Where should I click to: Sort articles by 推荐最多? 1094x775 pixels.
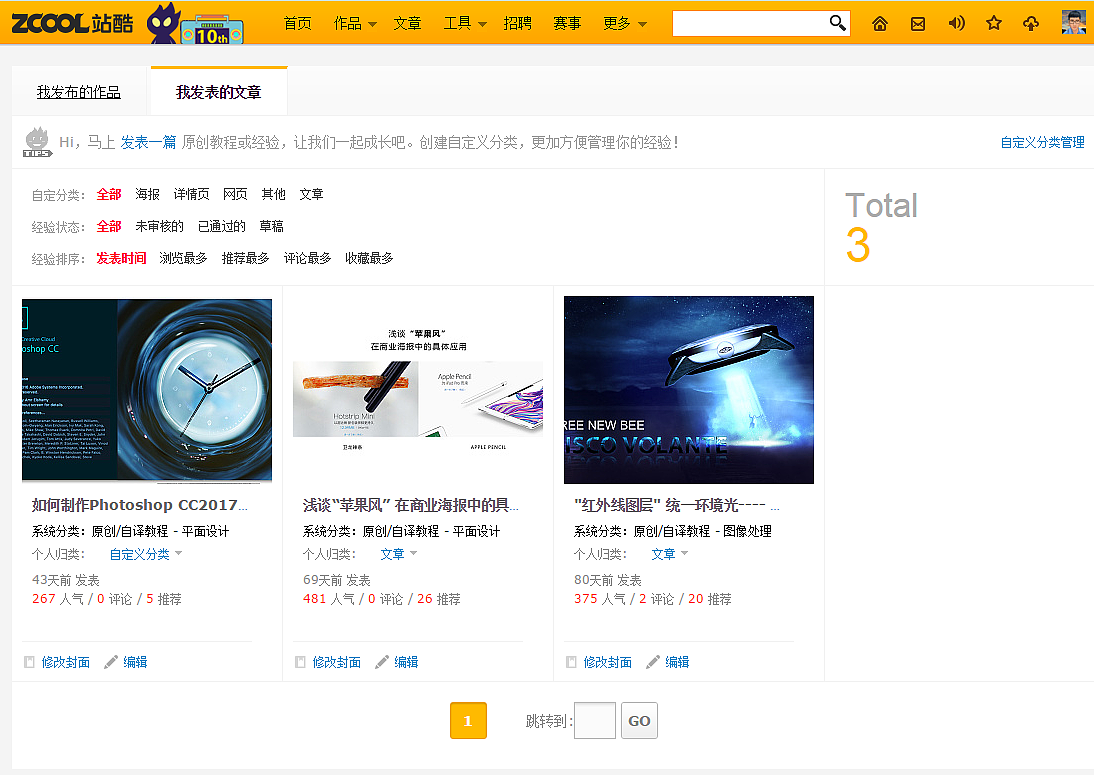pos(246,258)
